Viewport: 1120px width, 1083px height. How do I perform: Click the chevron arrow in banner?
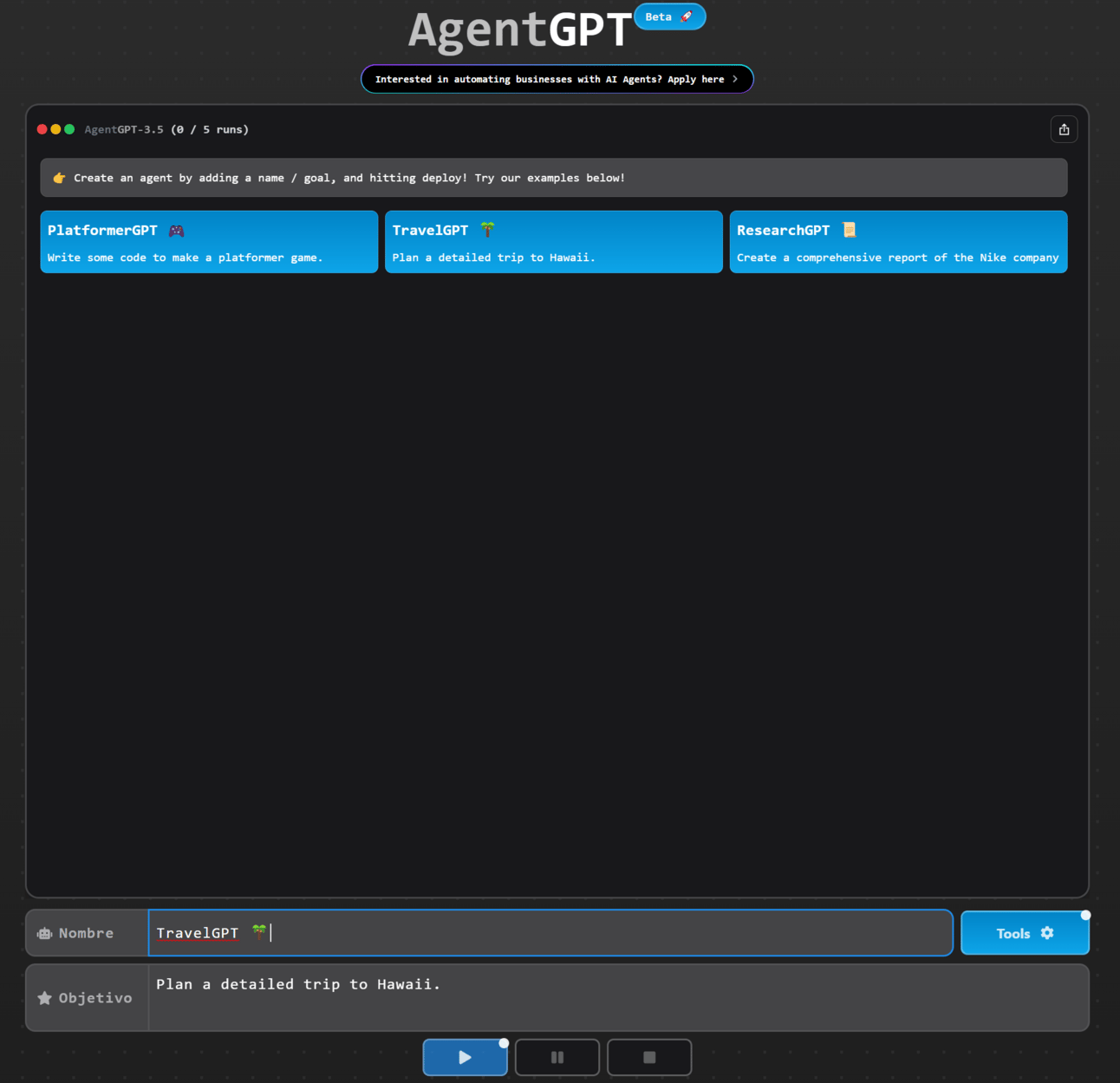point(735,79)
